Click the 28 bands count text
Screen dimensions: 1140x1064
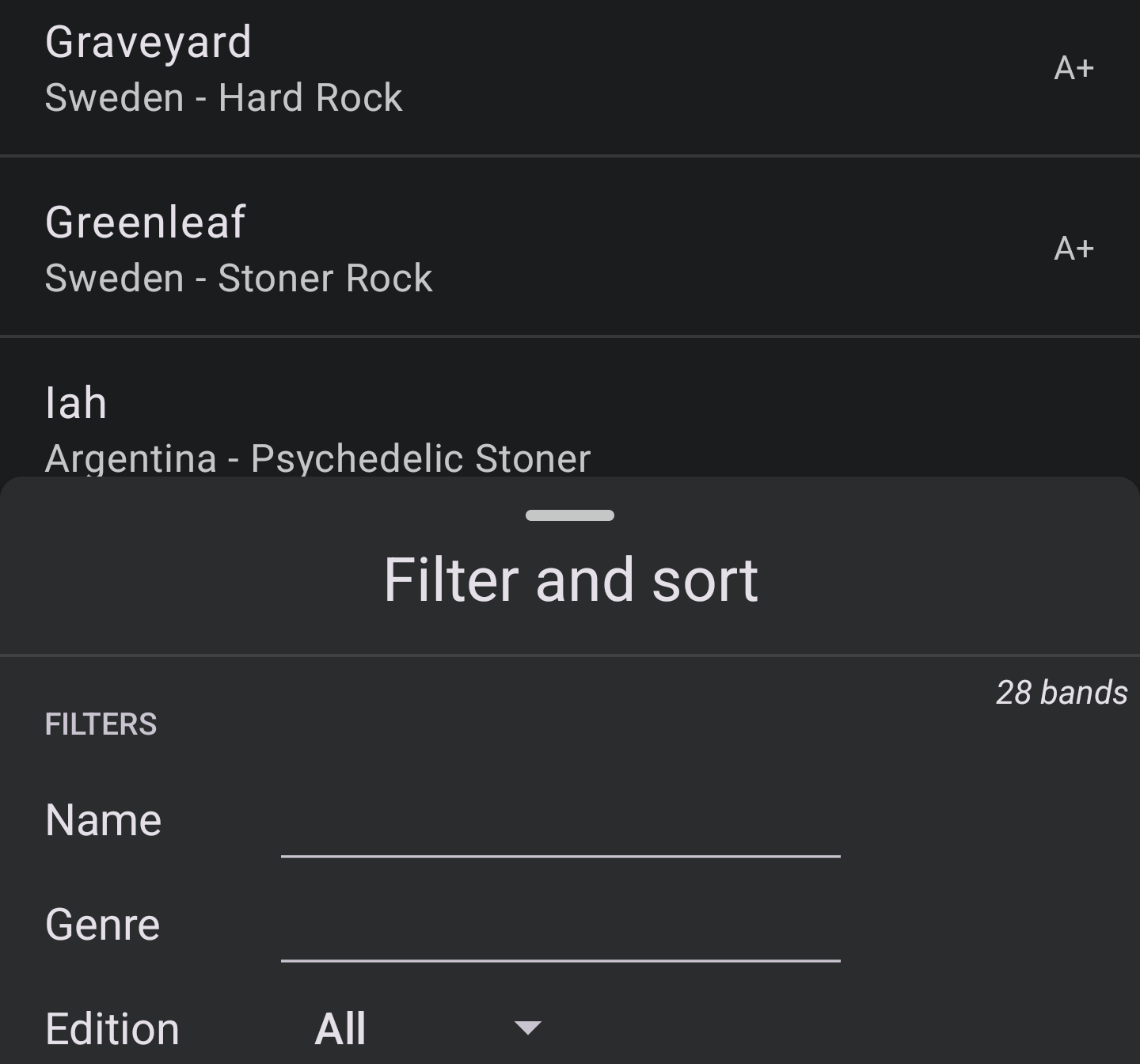click(1061, 693)
